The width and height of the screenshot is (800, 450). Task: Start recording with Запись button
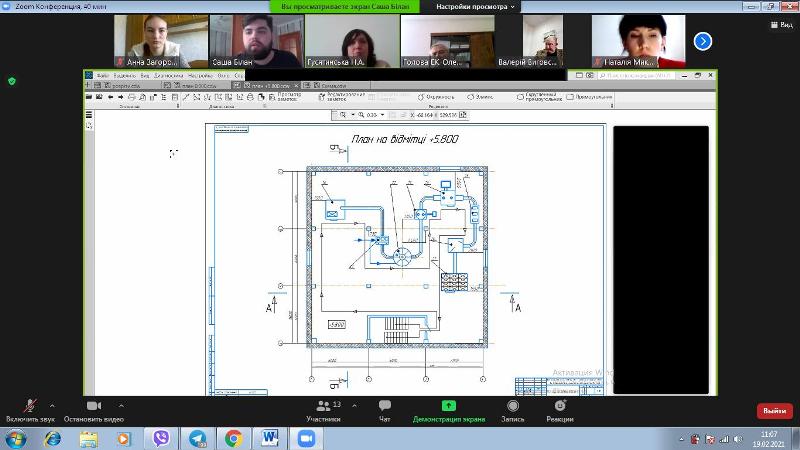coord(513,411)
